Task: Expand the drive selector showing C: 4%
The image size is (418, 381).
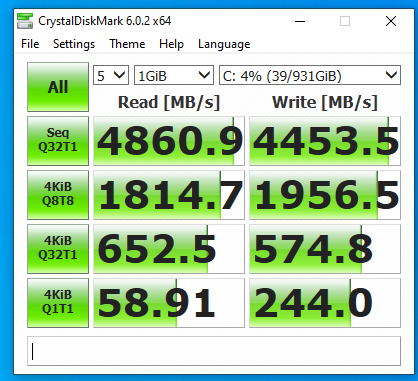Action: [x=310, y=75]
